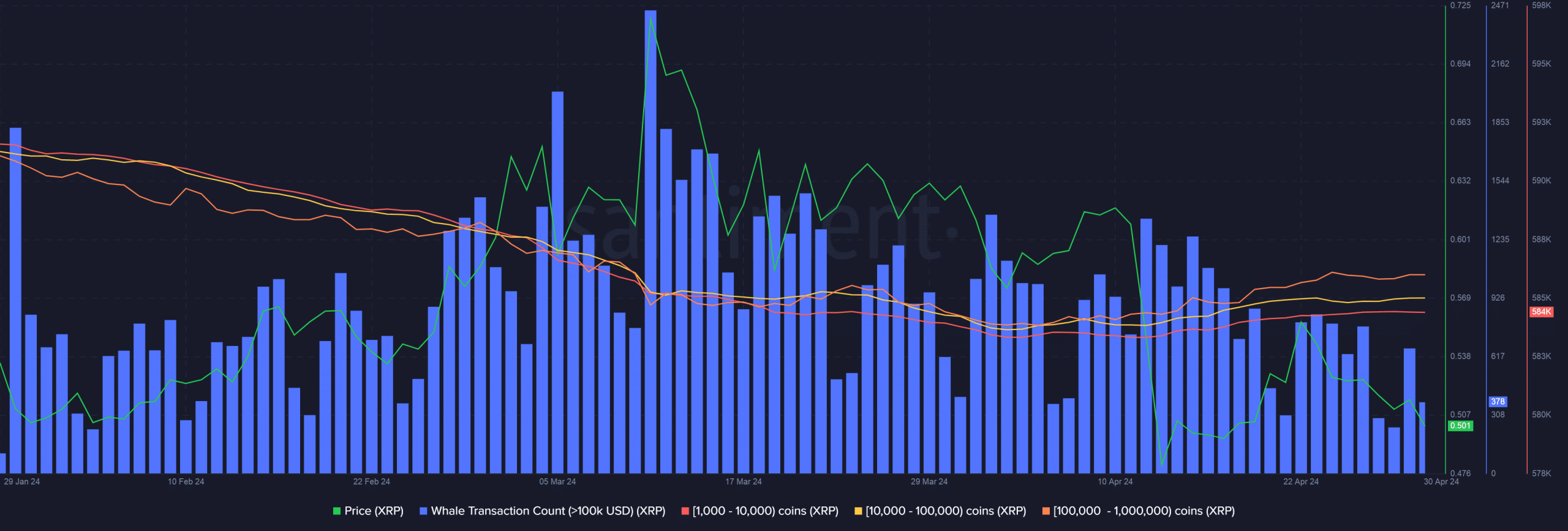Click the 29 Jan 24 date label
This screenshot has height=531, width=1568.
pyautogui.click(x=21, y=481)
